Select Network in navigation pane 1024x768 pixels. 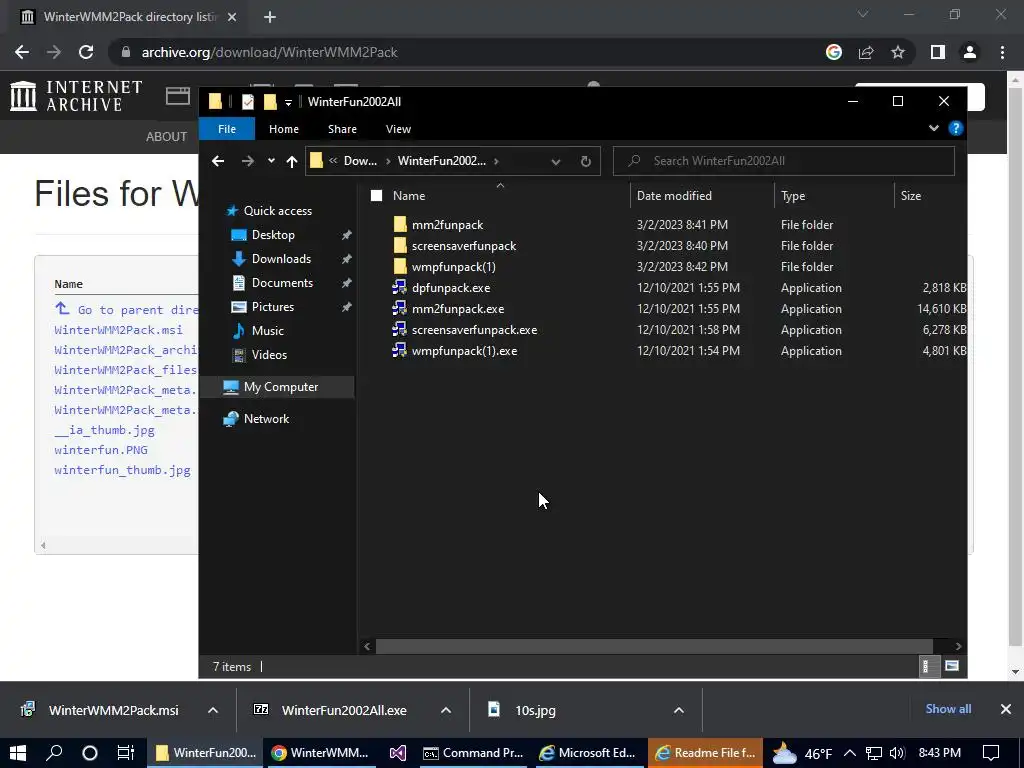[x=266, y=419]
